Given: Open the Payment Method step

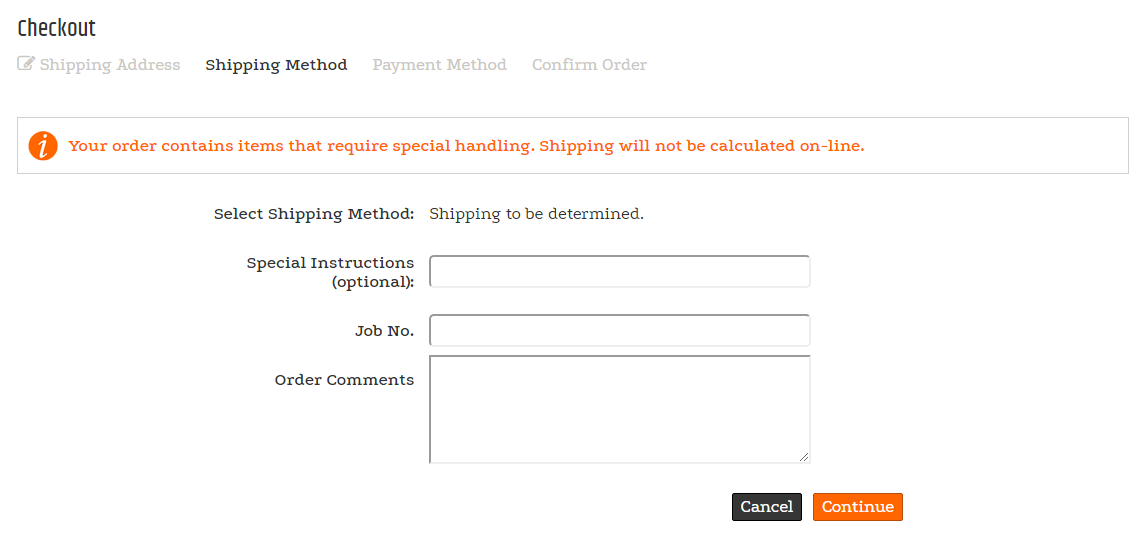Looking at the screenshot, I should click(439, 65).
